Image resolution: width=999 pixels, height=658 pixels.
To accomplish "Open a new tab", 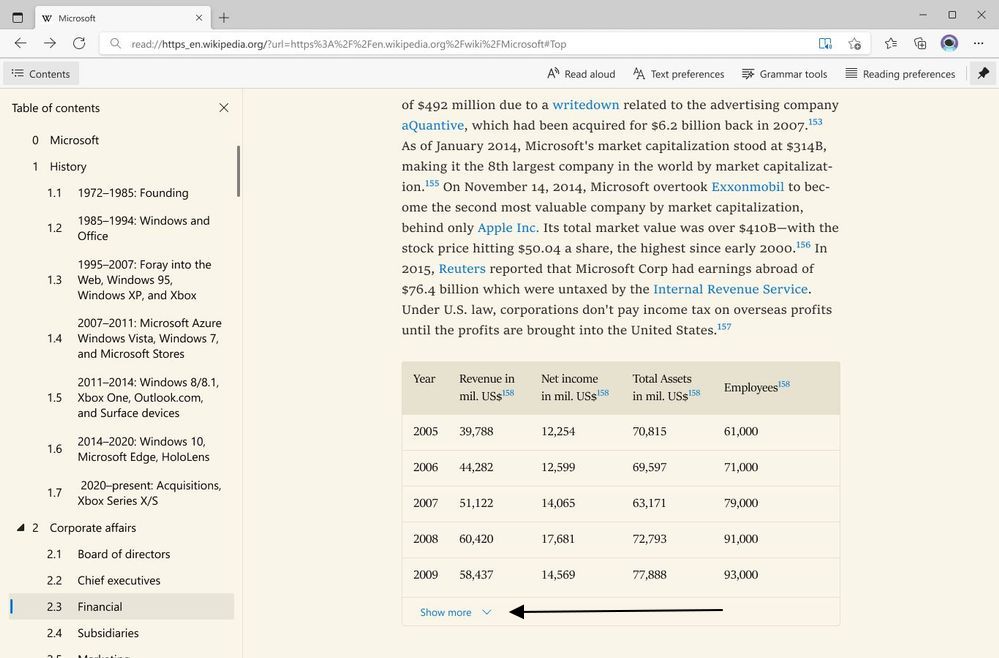I will pyautogui.click(x=224, y=17).
